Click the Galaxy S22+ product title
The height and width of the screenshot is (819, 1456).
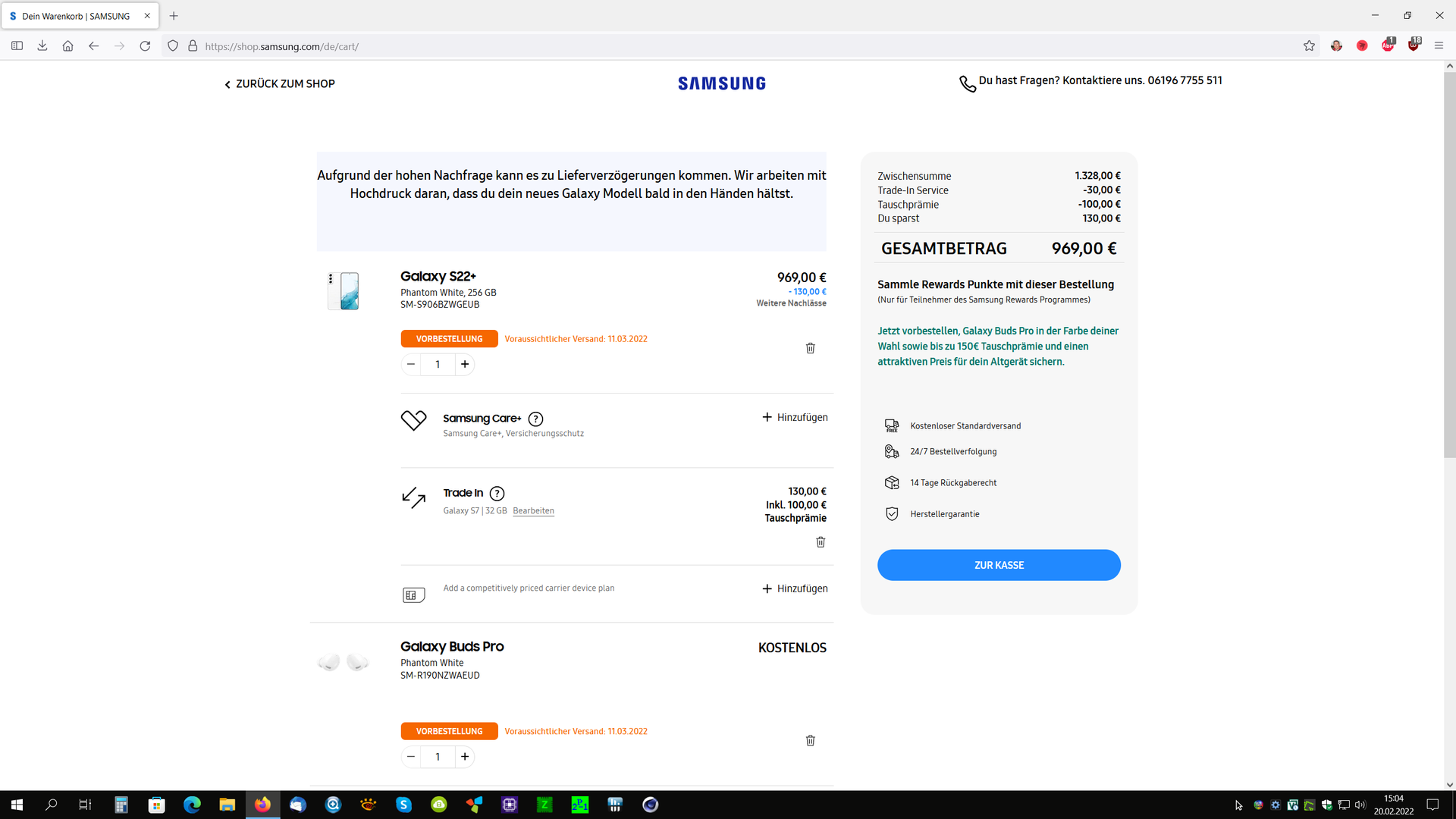point(438,277)
